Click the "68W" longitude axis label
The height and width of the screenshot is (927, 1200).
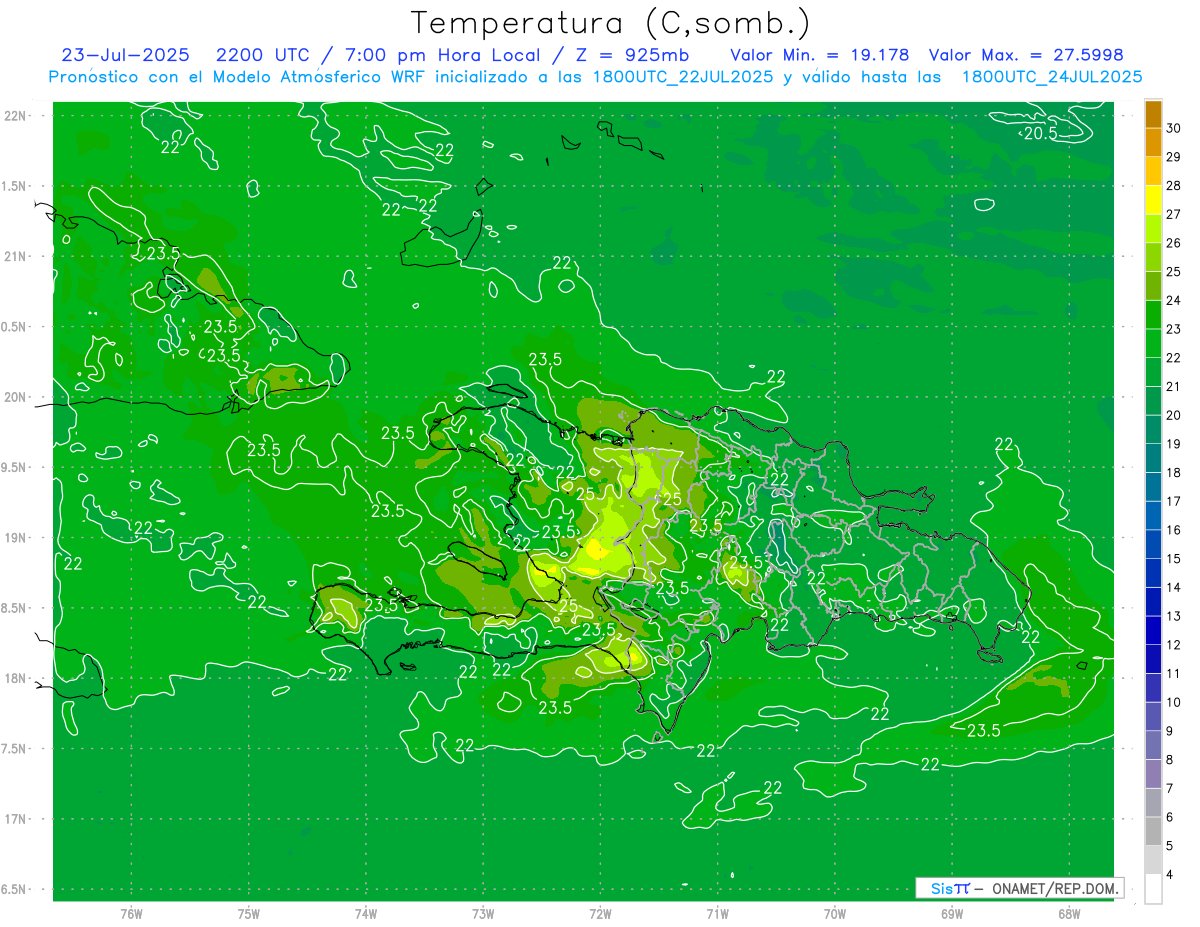pos(1069,913)
